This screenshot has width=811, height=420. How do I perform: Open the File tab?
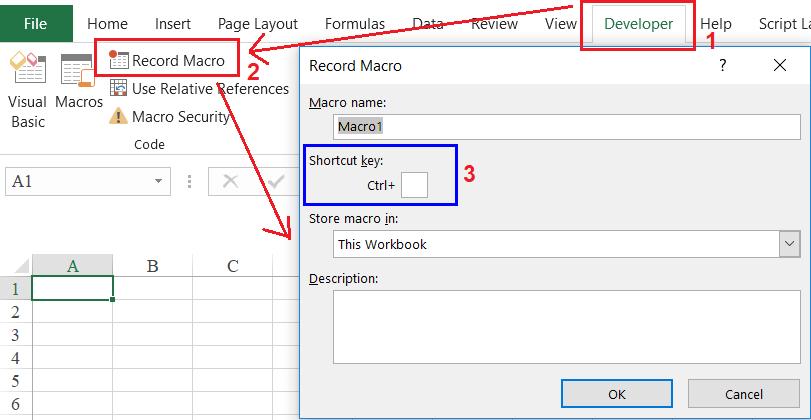pos(36,24)
